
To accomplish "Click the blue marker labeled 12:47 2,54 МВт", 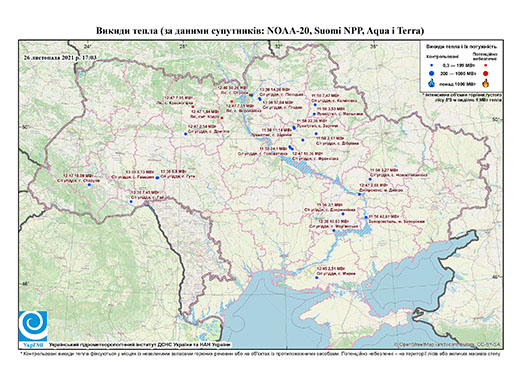I will point(186,134).
